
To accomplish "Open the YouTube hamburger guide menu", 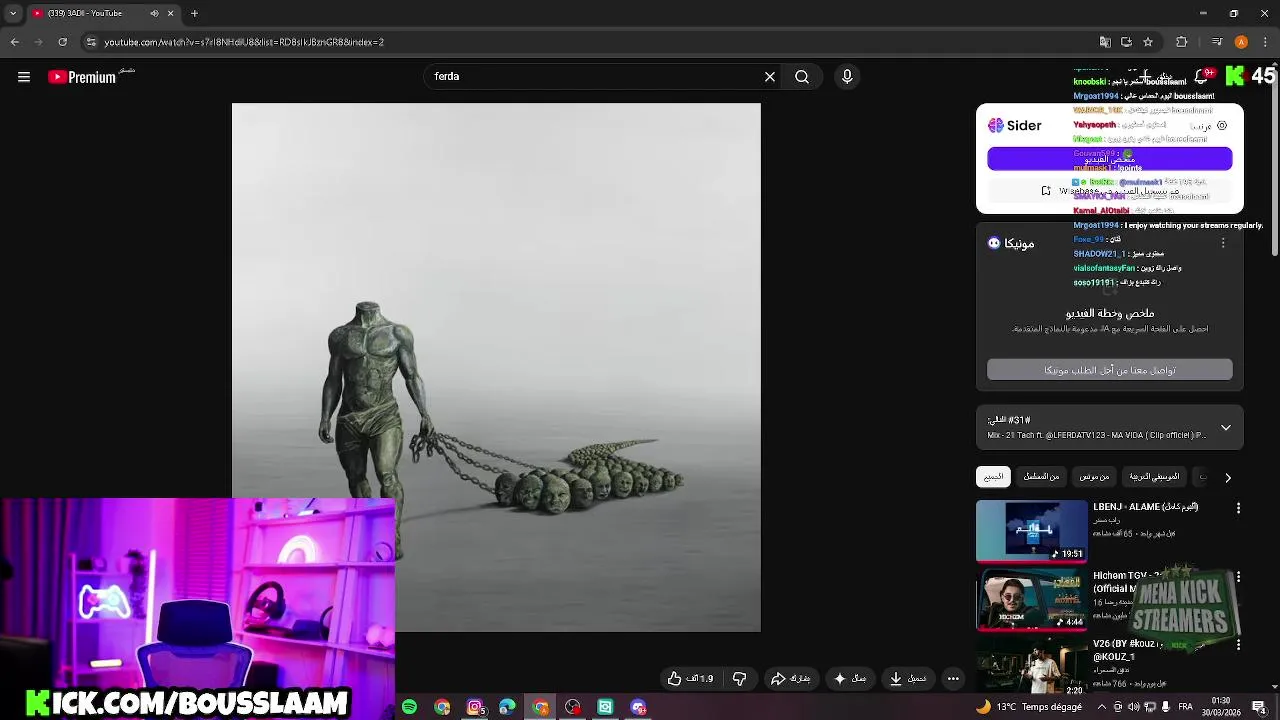I will (24, 77).
